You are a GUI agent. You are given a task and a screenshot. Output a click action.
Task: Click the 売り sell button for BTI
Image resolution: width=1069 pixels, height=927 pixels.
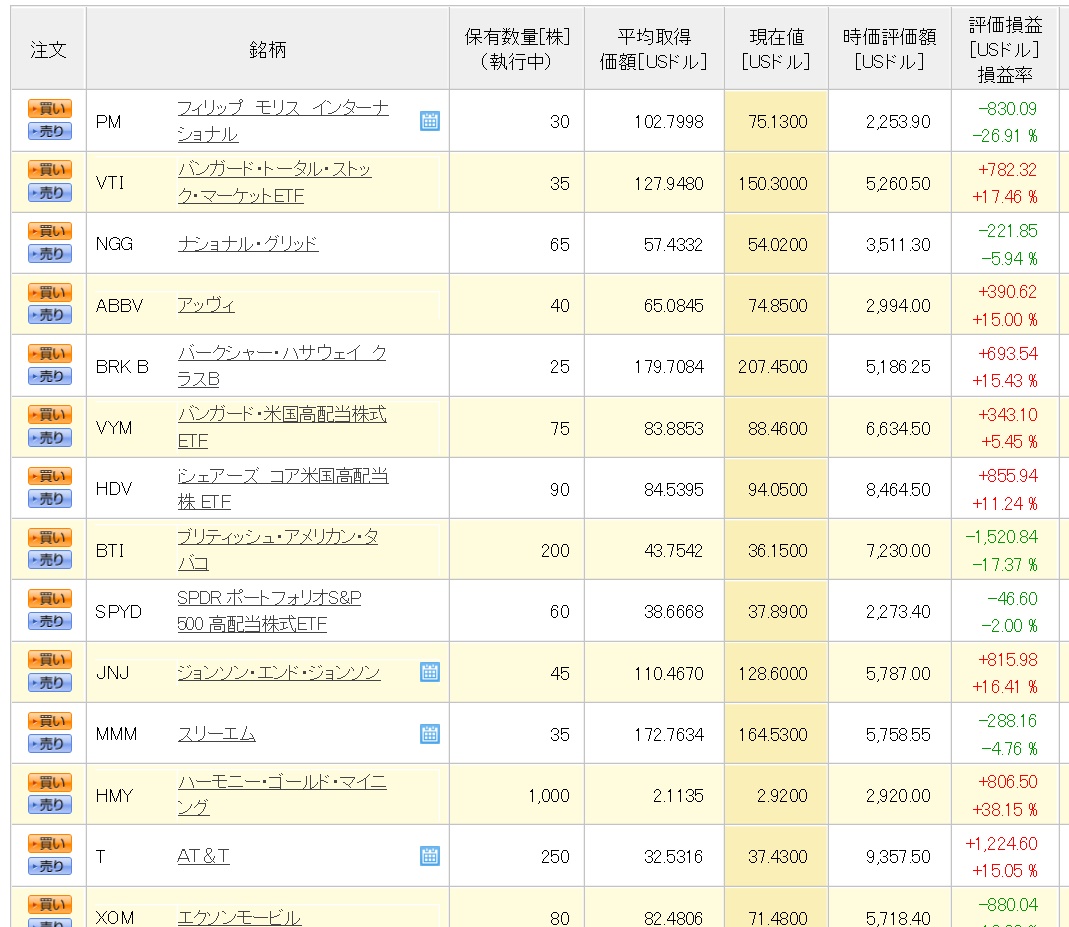tap(49, 560)
